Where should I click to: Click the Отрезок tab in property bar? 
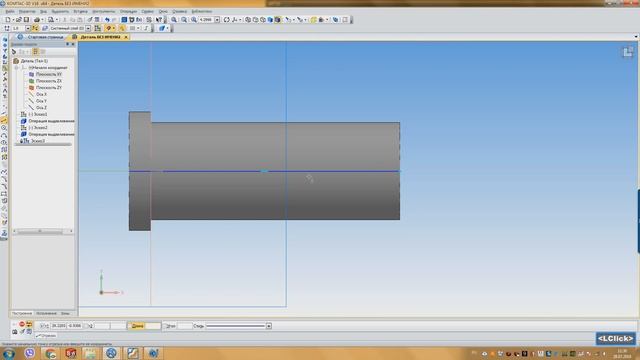tap(46, 336)
